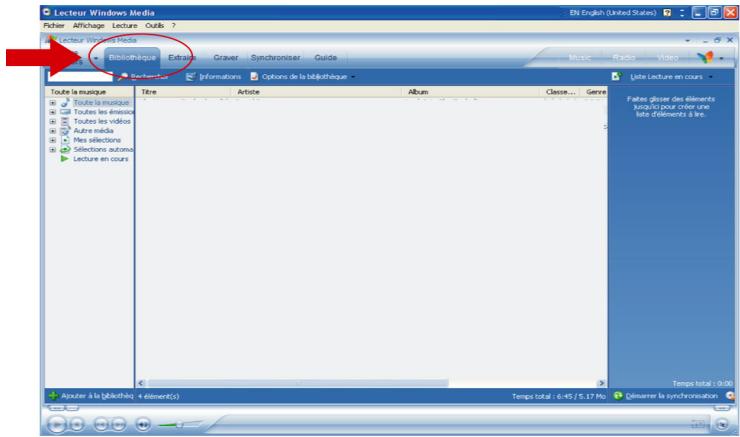Open dropdown arrow left of Bibliothèque tab
This screenshot has height=437, width=740.
(96, 58)
